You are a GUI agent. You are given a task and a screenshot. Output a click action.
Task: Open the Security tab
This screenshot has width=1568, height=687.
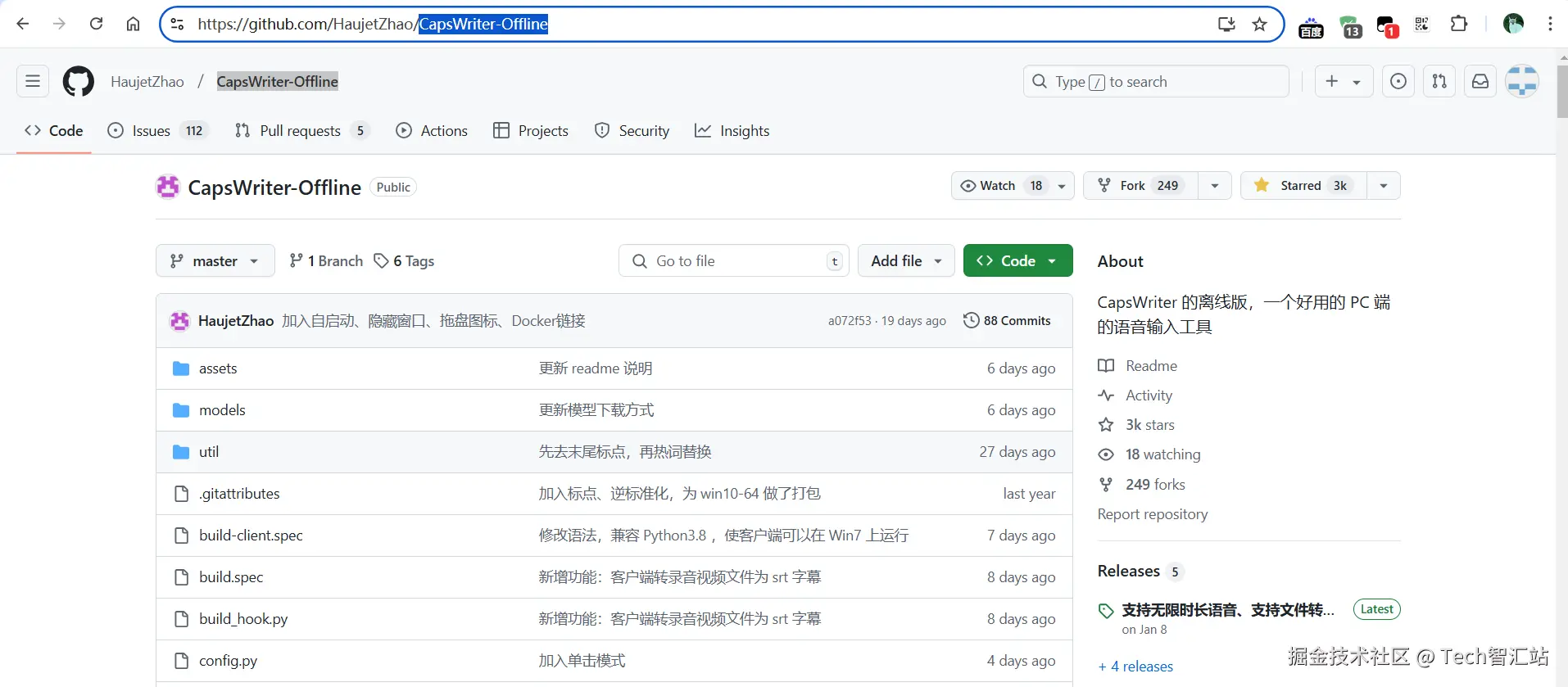pyautogui.click(x=632, y=131)
